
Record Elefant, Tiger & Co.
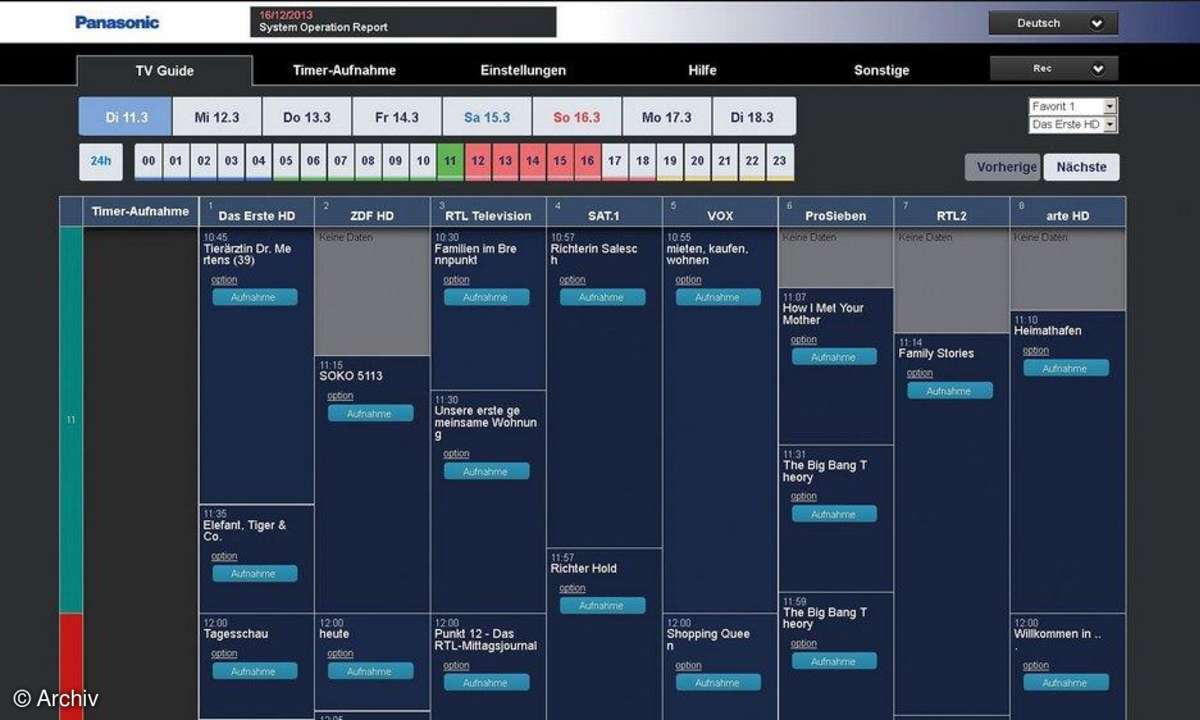254,574
